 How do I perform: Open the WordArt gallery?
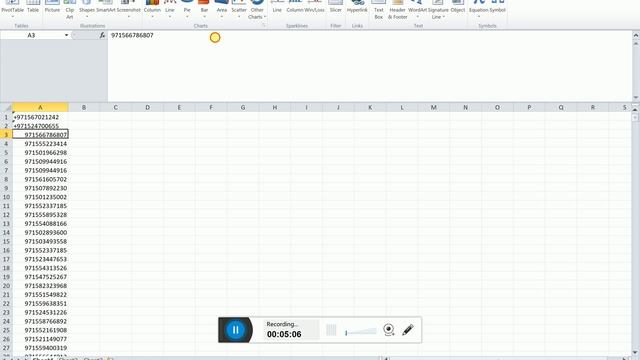click(x=417, y=9)
